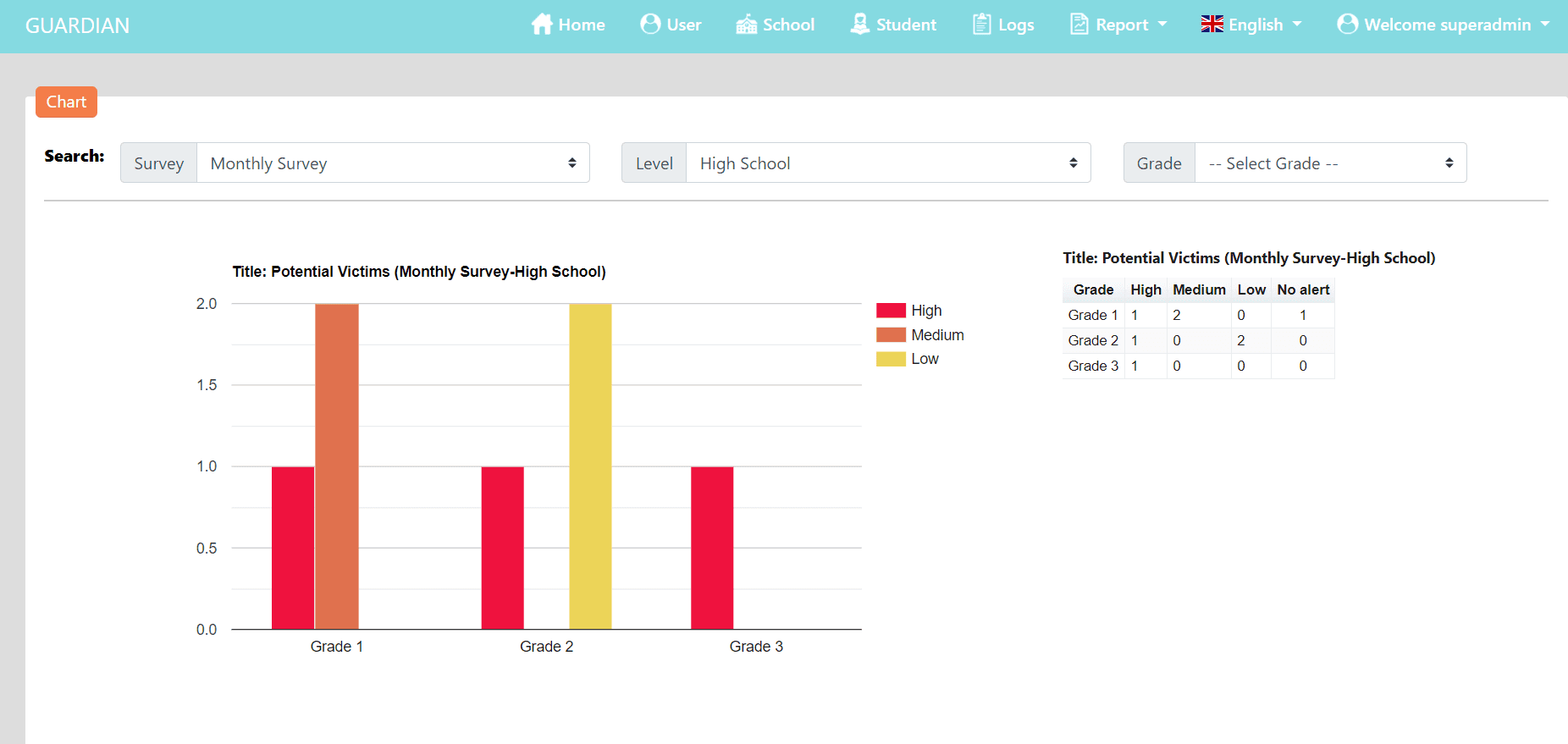1568x744 pixels.
Task: Click the Survey label addon
Action: (x=158, y=163)
